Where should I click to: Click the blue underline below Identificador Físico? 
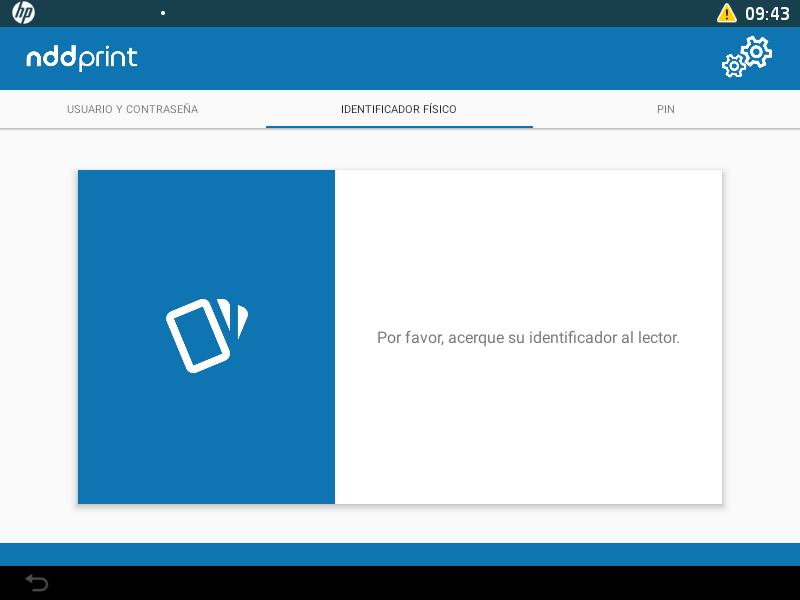click(399, 127)
